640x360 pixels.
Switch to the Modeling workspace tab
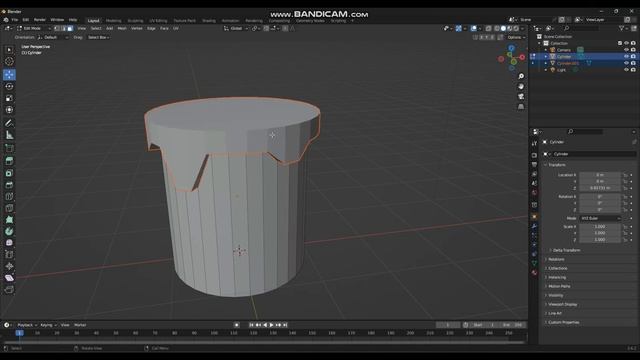(113, 20)
